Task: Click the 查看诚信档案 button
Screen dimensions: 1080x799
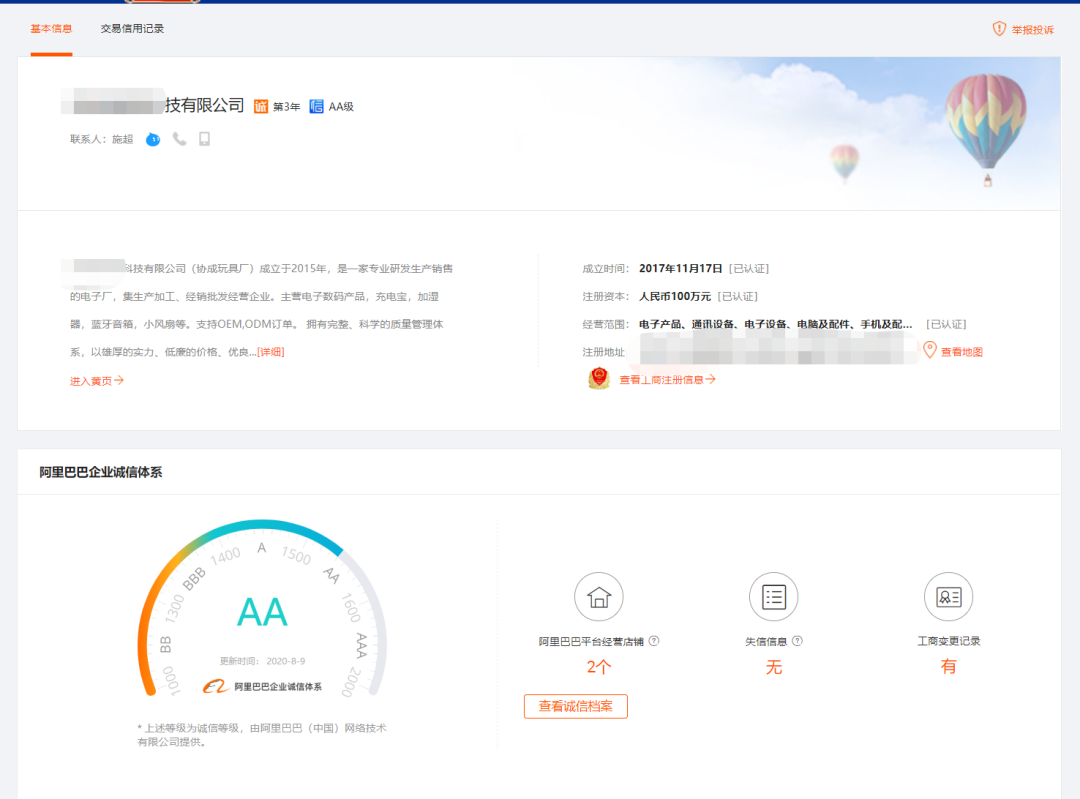Action: tap(576, 707)
